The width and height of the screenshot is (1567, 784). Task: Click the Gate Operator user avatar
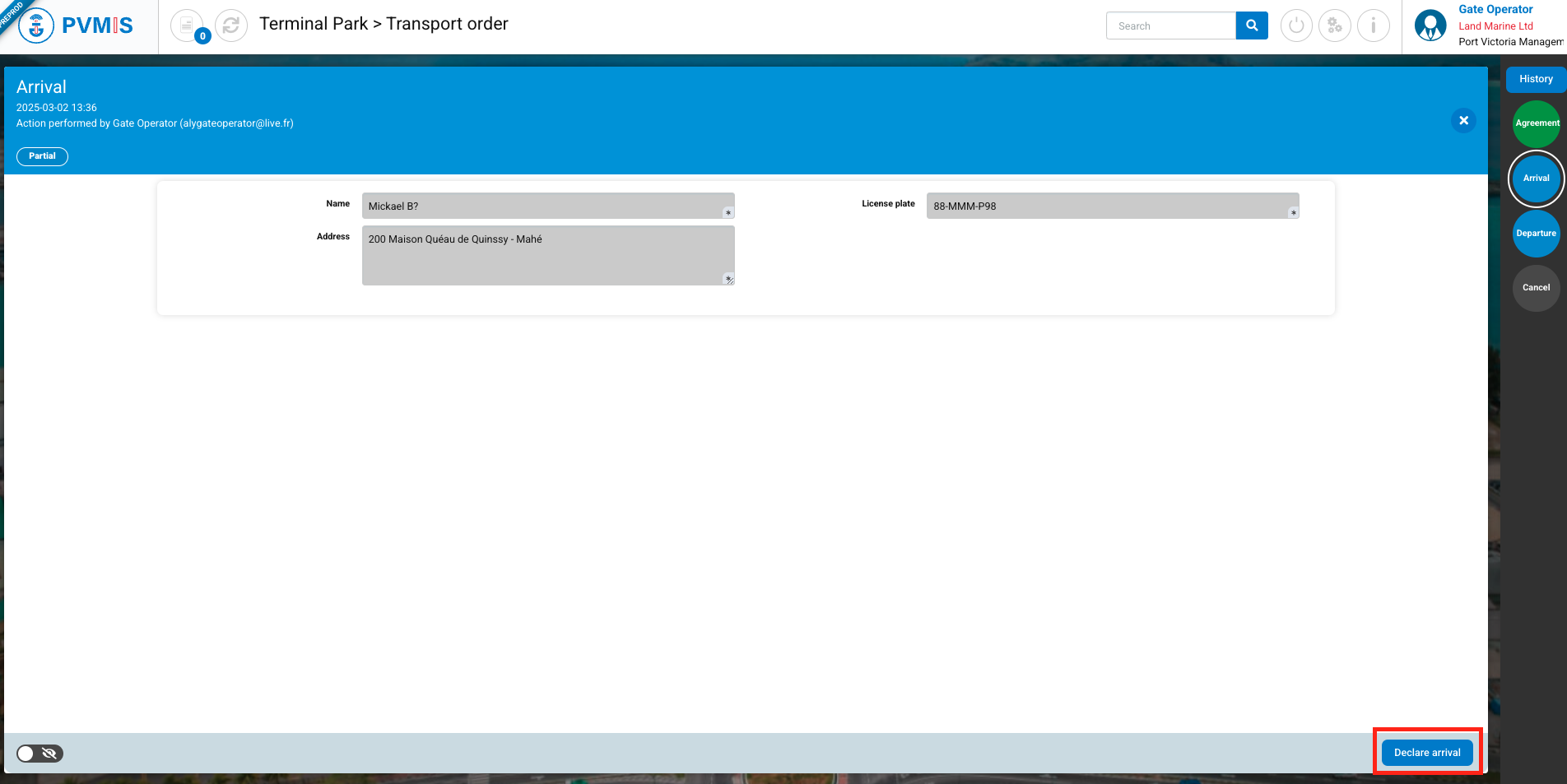(1430, 26)
